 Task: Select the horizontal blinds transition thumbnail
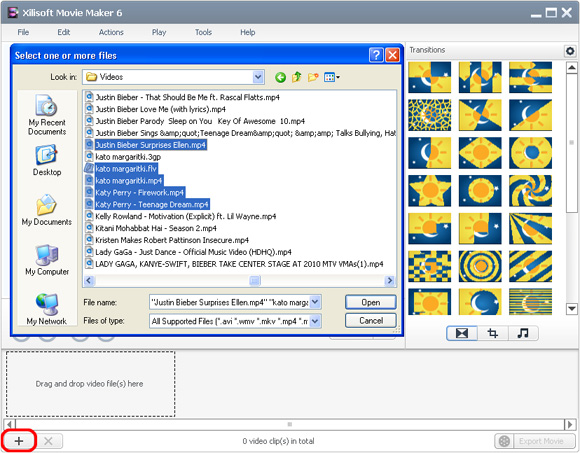(x=530, y=302)
